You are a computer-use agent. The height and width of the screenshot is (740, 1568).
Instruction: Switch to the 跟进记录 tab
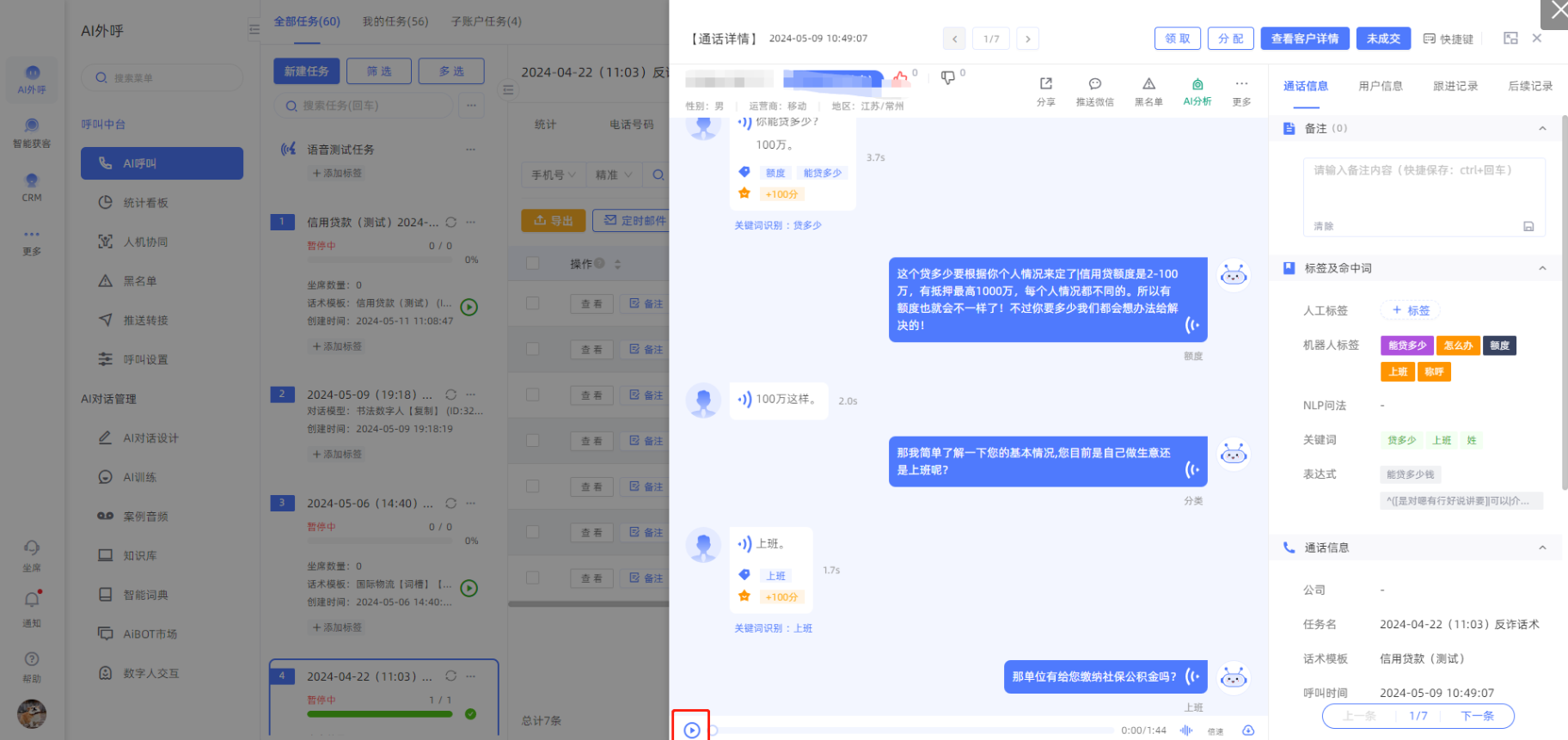[x=1455, y=86]
